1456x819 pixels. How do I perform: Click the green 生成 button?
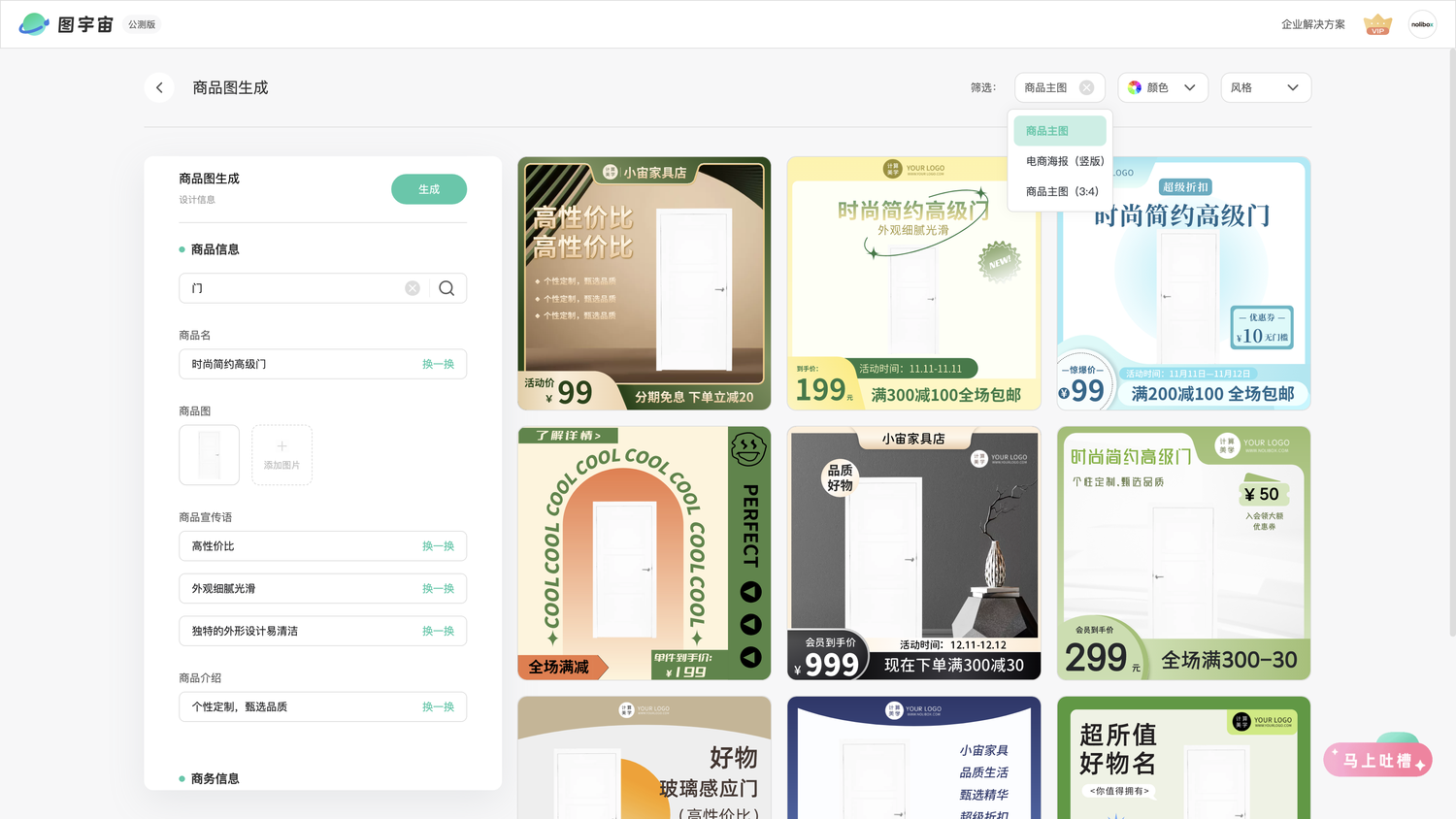[x=429, y=189]
